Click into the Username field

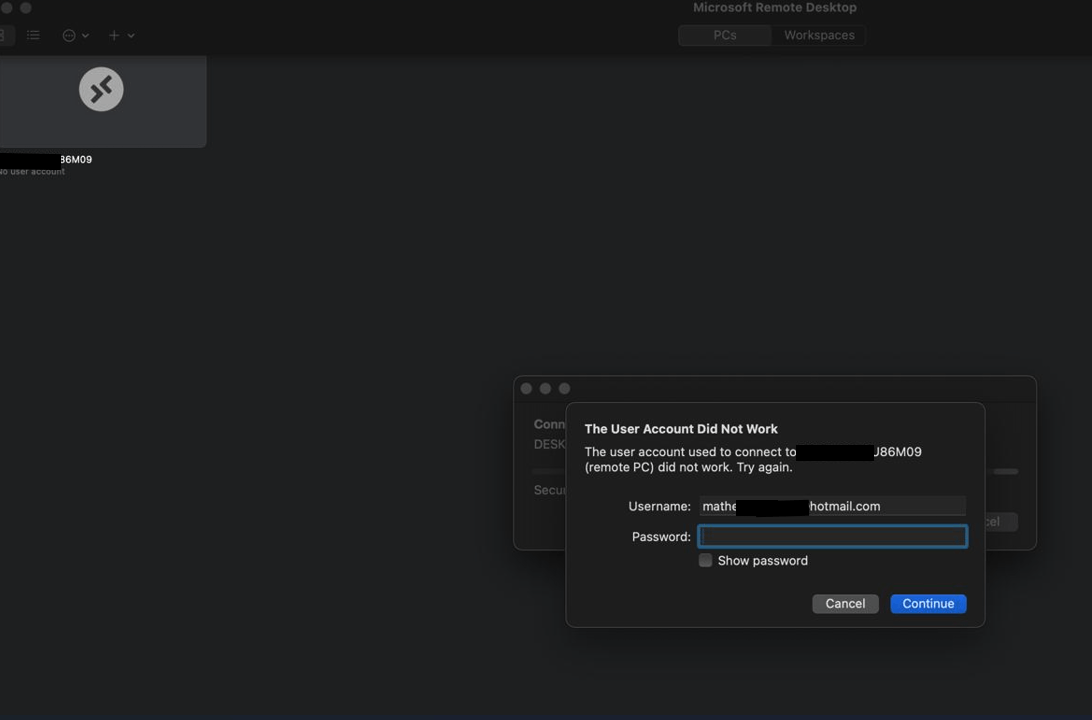coord(832,506)
